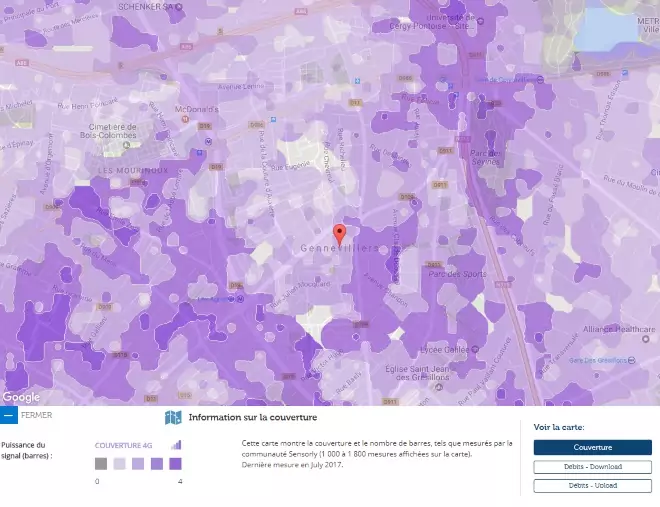Click the middle light purple legend swatch
Image resolution: width=660 pixels, height=507 pixels.
point(138,464)
